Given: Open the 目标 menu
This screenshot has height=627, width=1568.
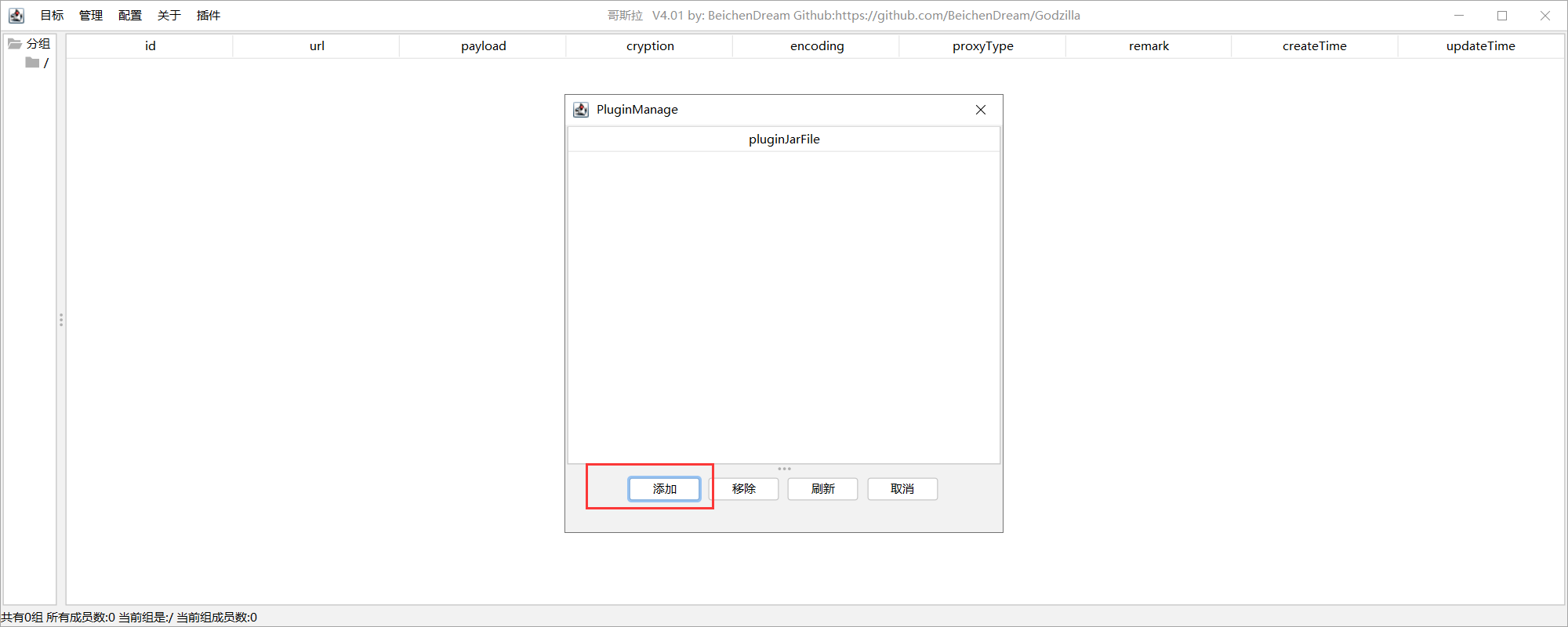Looking at the screenshot, I should click(52, 16).
